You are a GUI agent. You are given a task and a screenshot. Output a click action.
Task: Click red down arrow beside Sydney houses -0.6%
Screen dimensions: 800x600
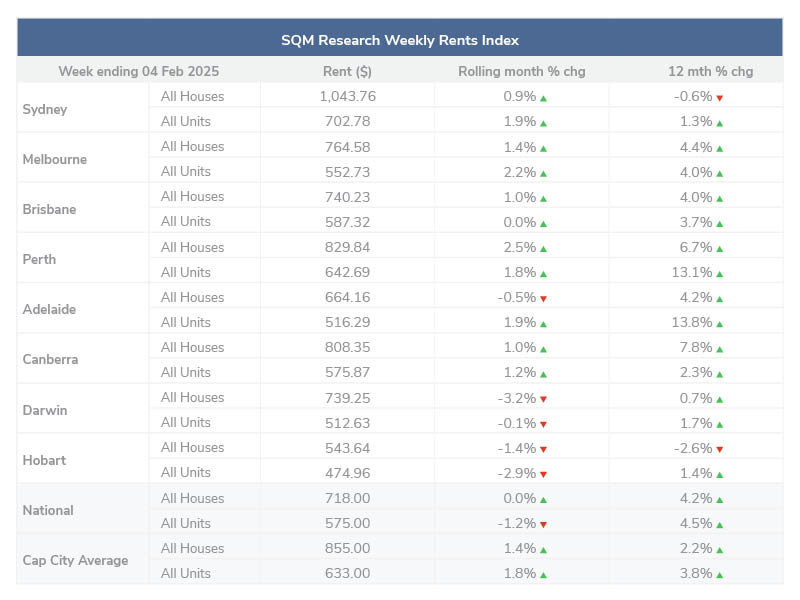click(x=719, y=98)
